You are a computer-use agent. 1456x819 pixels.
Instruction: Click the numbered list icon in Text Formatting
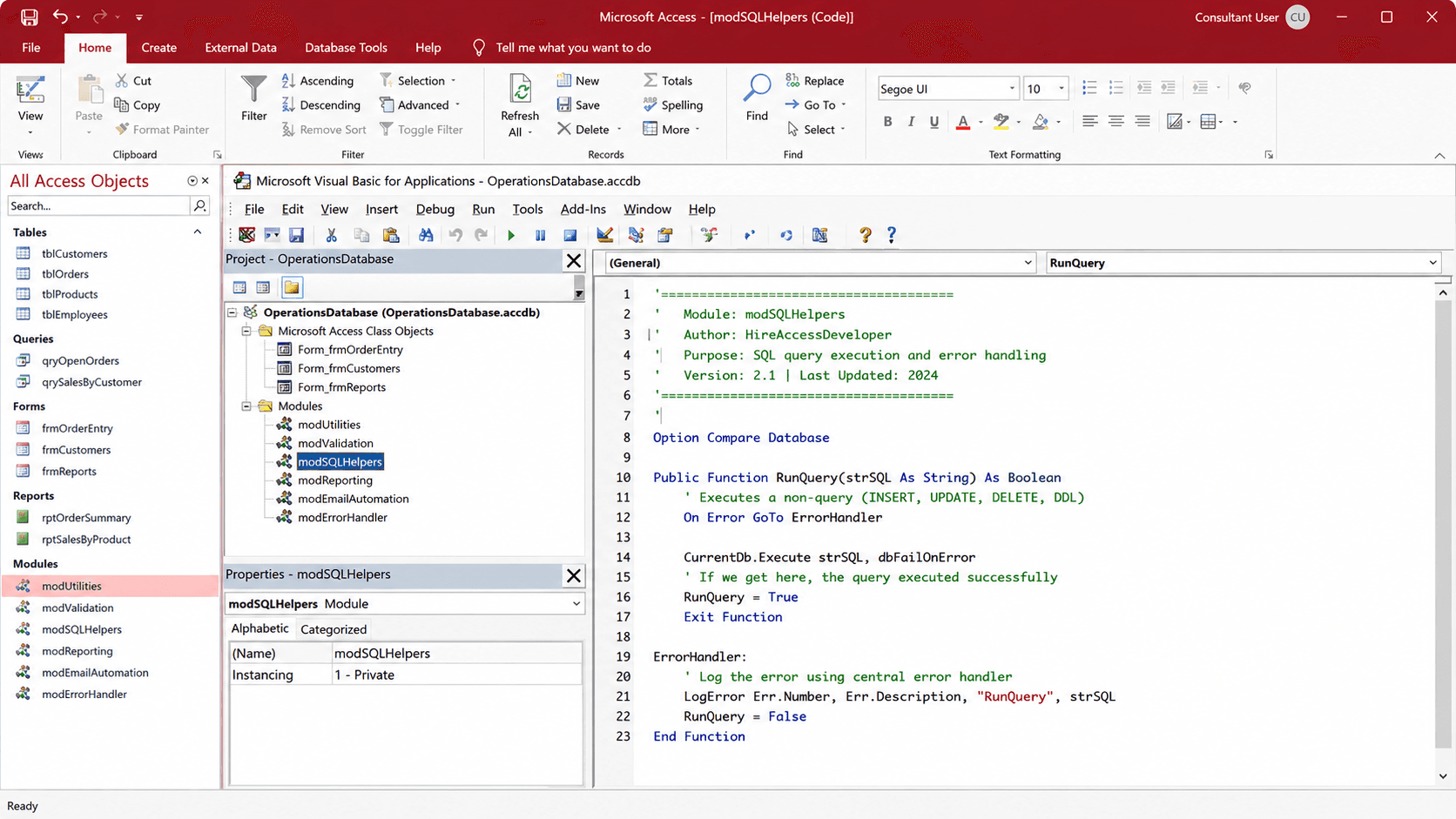coord(1116,88)
